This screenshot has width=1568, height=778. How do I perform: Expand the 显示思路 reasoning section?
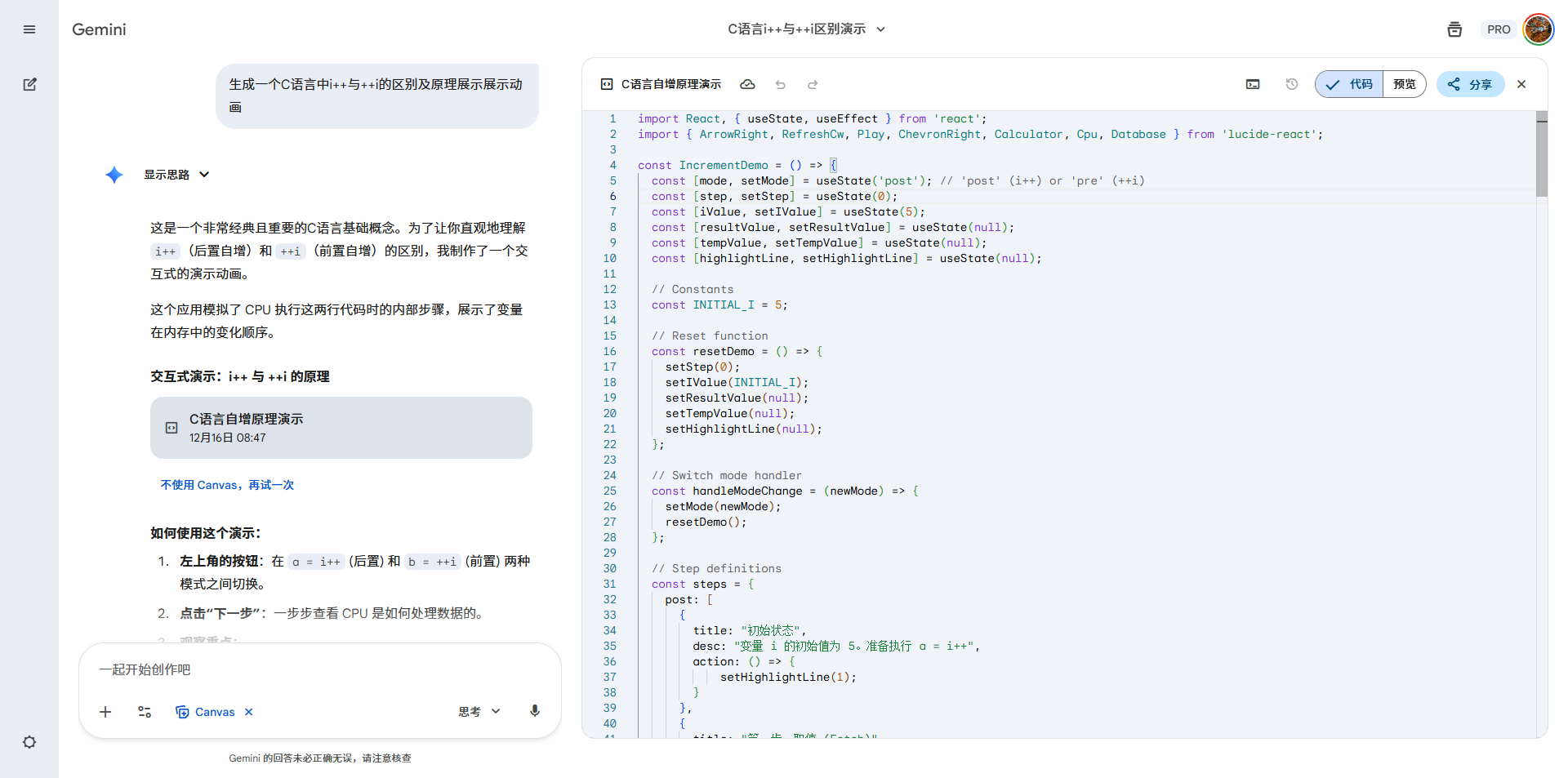point(176,174)
